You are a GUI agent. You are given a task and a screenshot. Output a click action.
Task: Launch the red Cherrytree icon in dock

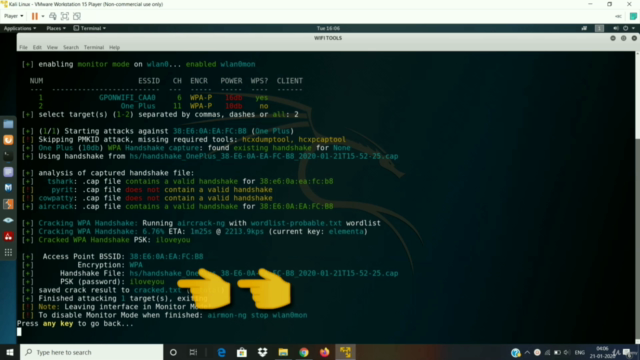point(8,236)
